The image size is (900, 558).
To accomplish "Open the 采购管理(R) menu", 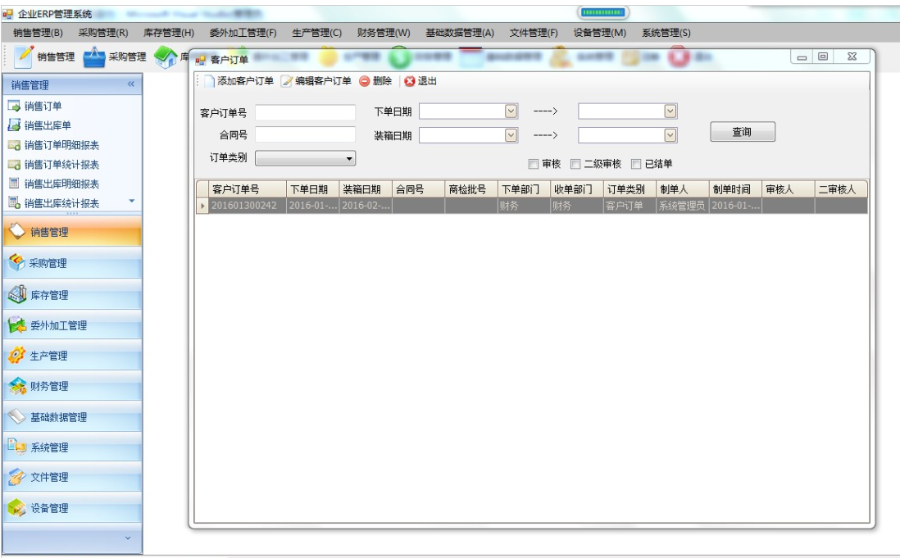I will click(103, 33).
